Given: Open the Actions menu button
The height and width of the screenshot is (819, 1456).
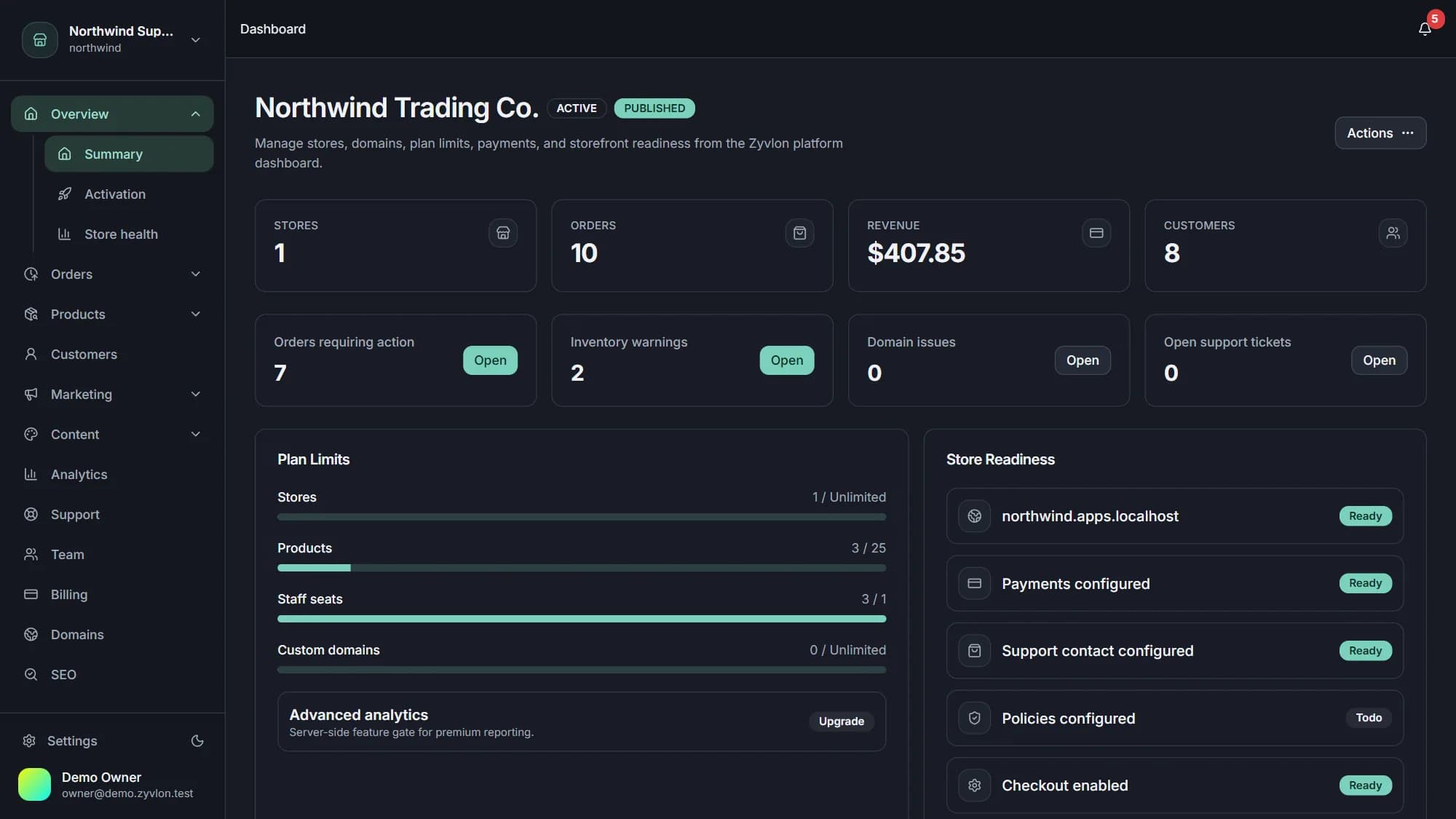Looking at the screenshot, I should click(1380, 133).
